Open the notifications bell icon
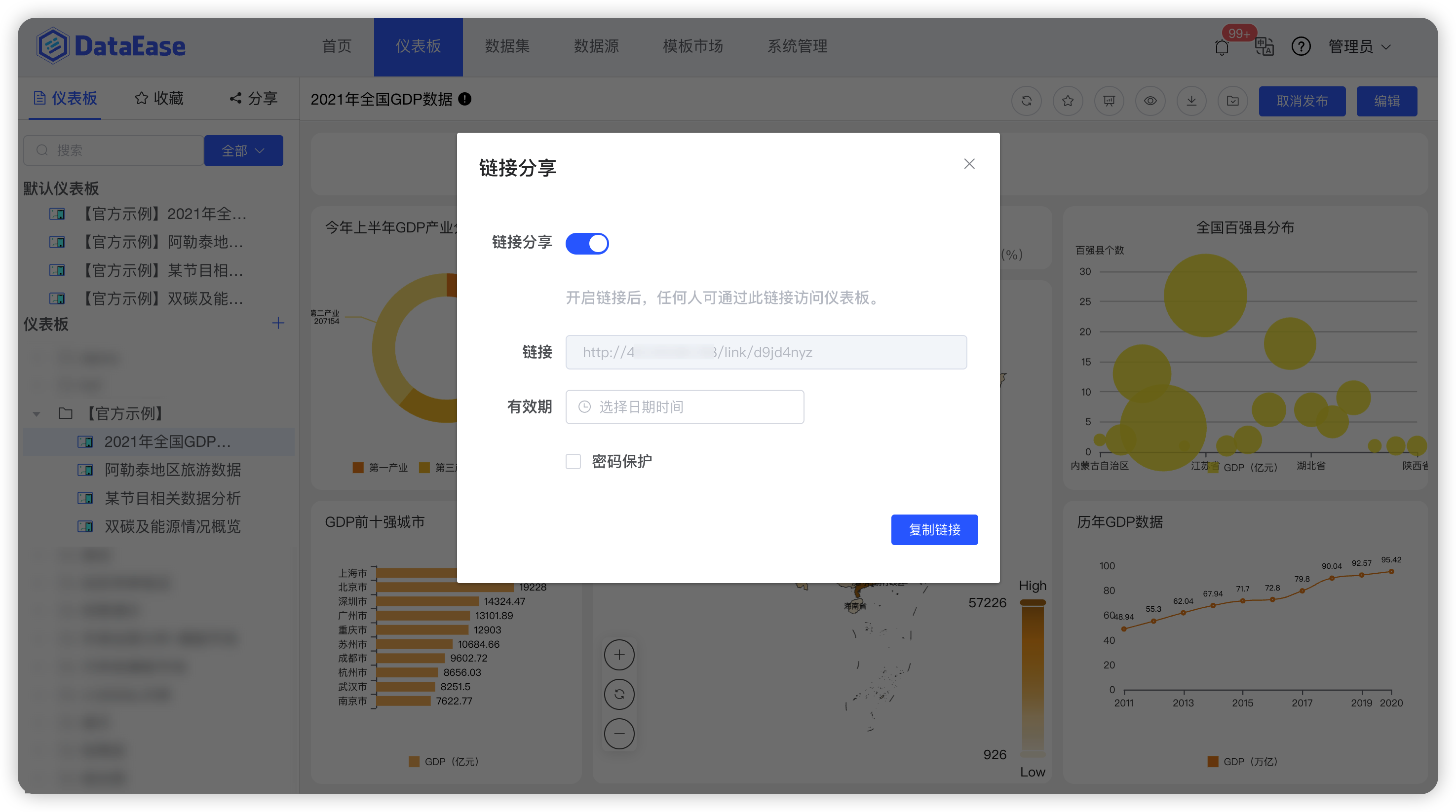 pyautogui.click(x=1222, y=47)
